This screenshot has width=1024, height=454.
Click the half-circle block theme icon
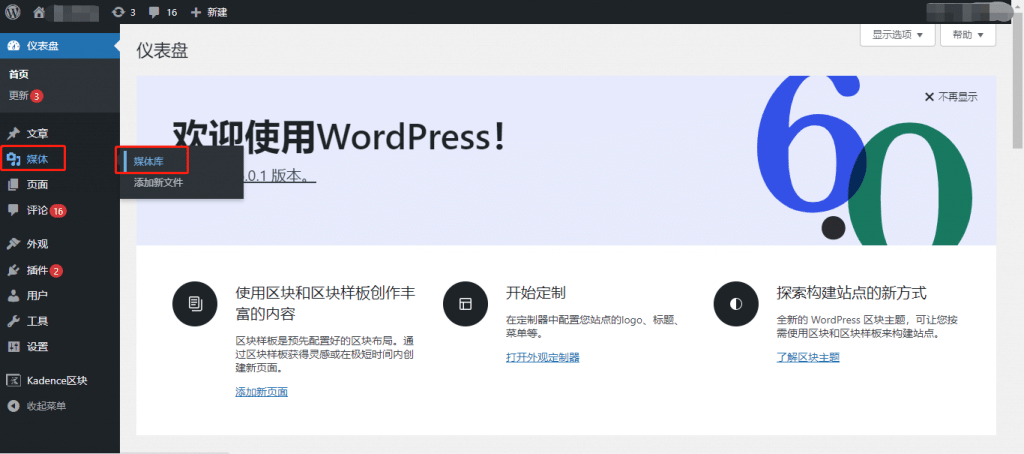pyautogui.click(x=736, y=304)
